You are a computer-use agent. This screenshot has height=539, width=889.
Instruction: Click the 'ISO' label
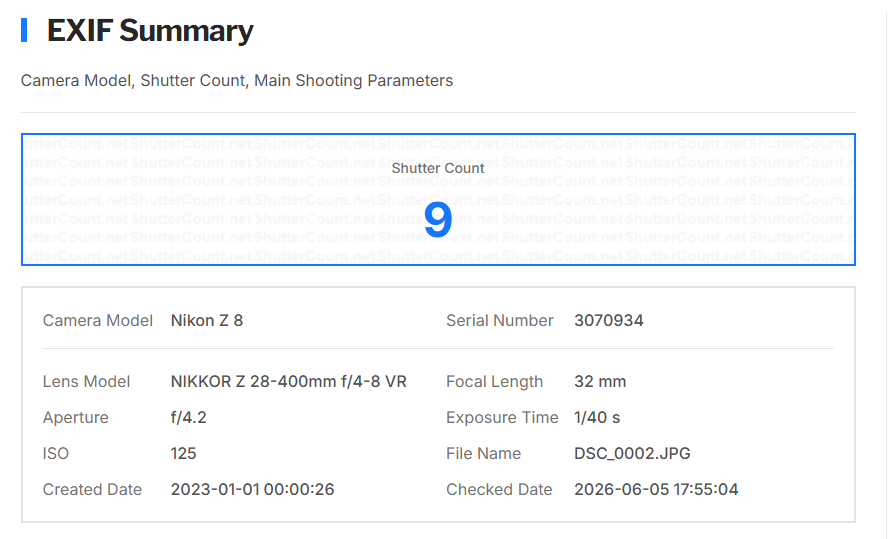point(56,454)
